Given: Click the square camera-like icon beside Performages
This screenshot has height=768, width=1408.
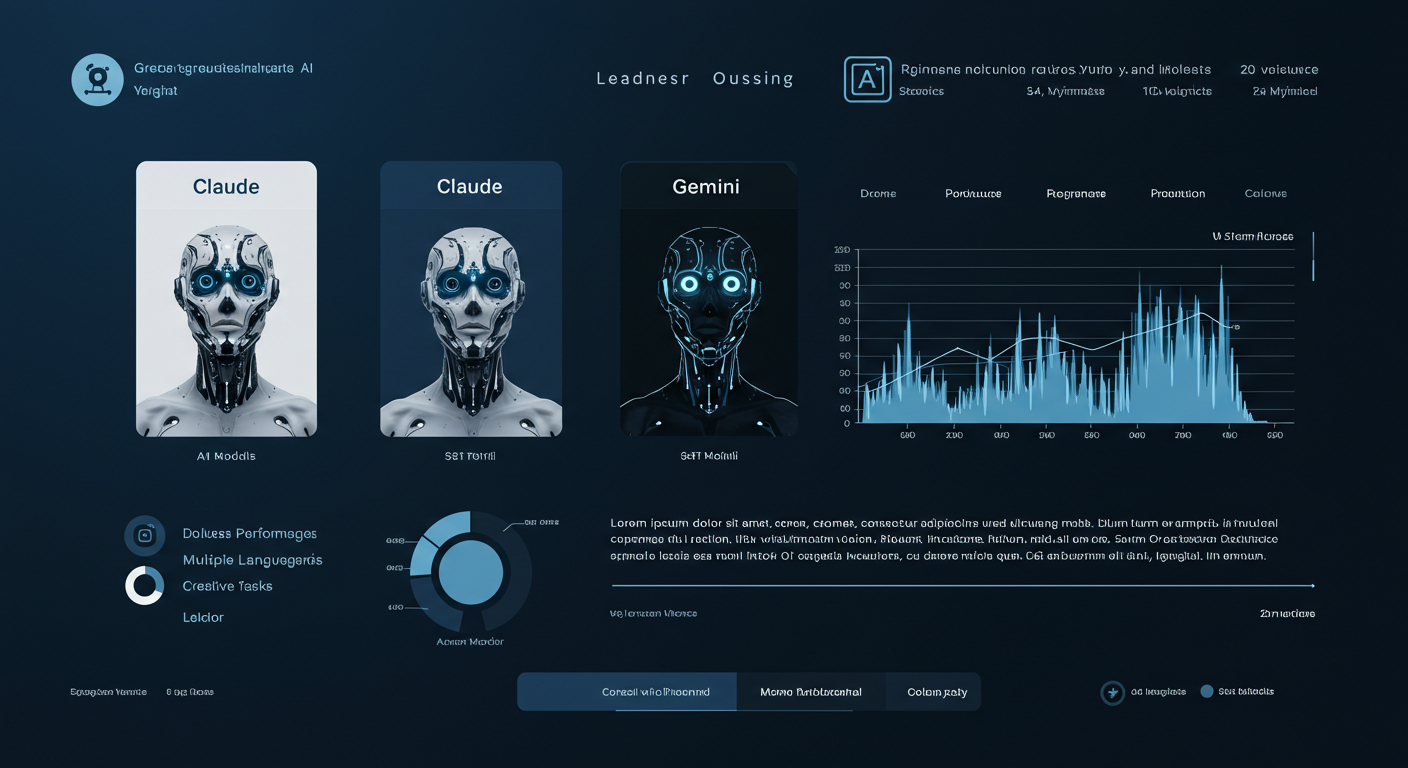Looking at the screenshot, I should (144, 536).
